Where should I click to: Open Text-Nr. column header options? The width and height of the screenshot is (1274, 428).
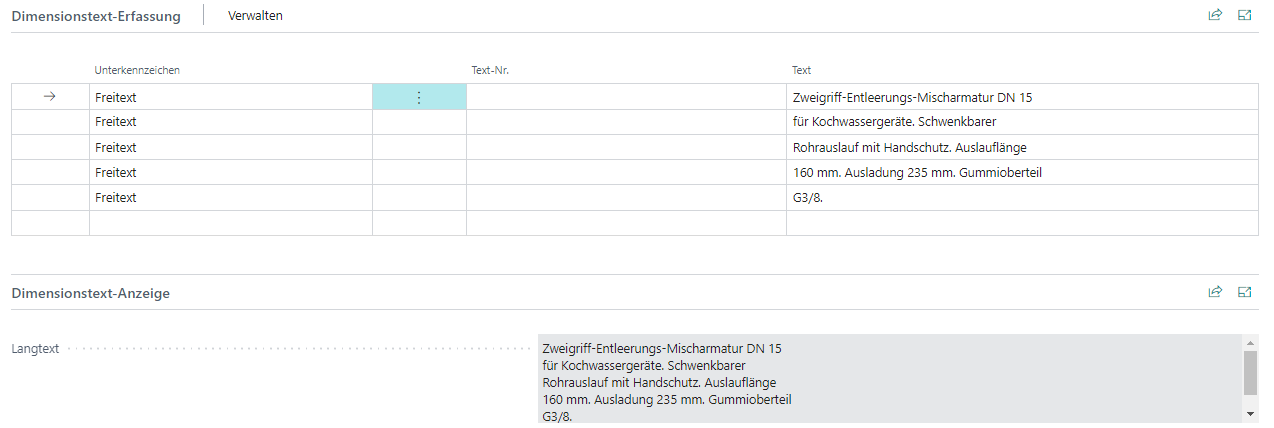[490, 70]
